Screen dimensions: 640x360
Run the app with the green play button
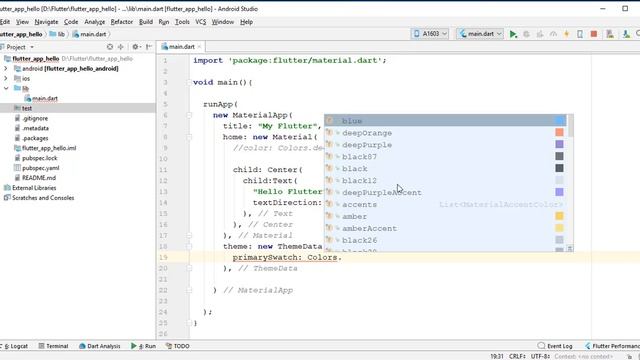(513, 34)
